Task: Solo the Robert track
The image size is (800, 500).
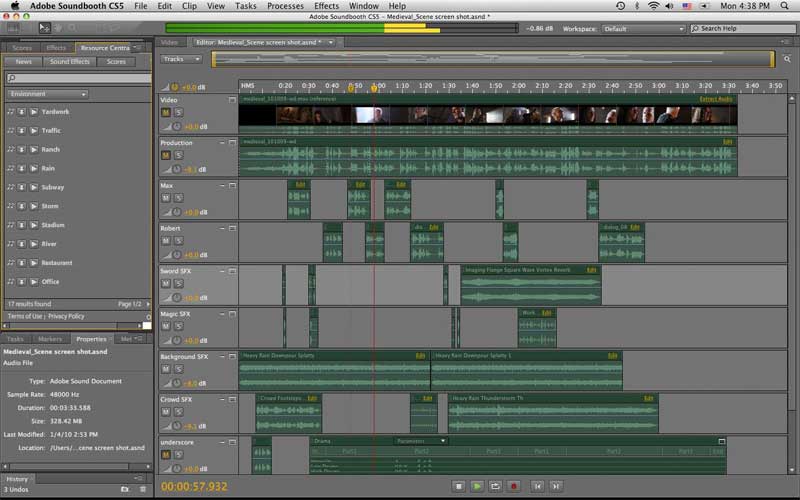Action: (178, 241)
